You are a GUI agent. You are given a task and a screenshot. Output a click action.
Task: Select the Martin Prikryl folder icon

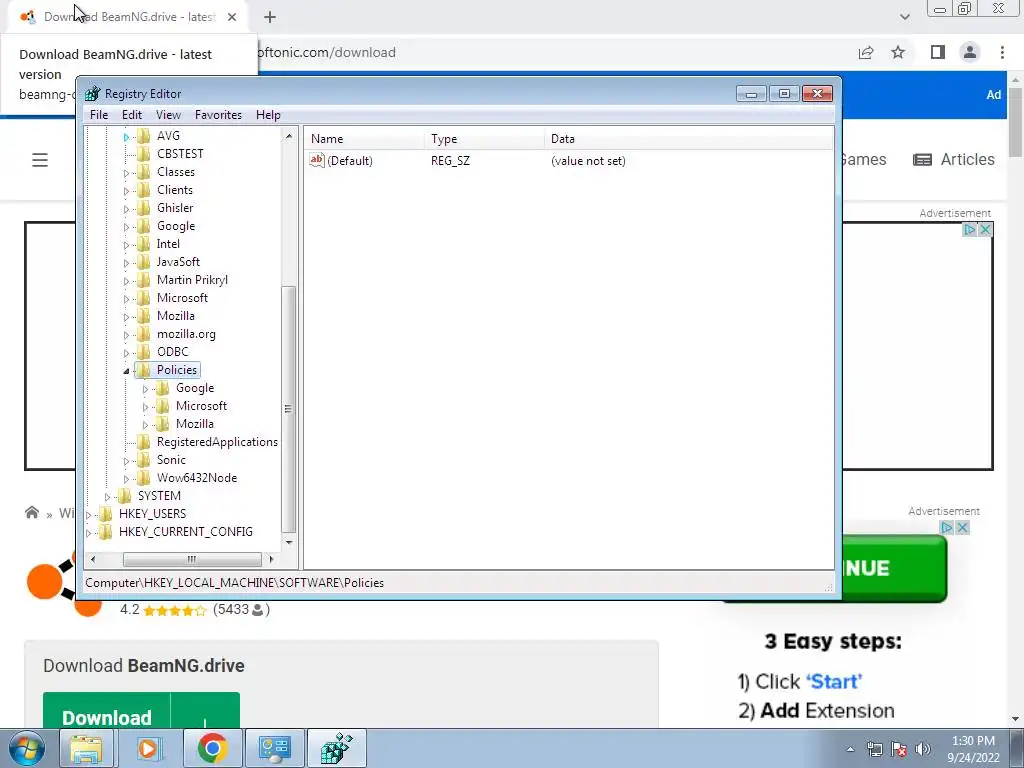144,280
